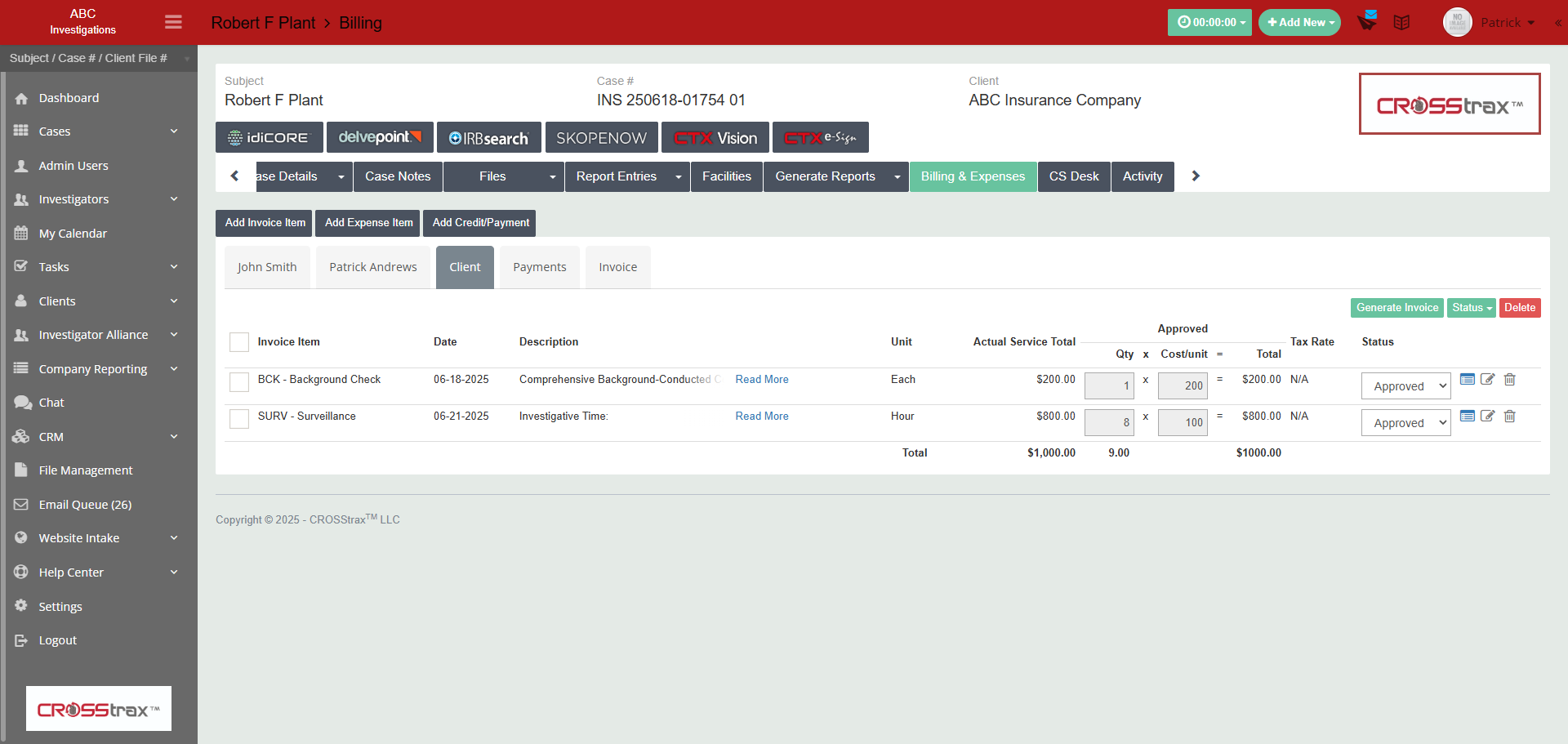
Task: Click the Generate Invoice button
Action: pos(1397,308)
